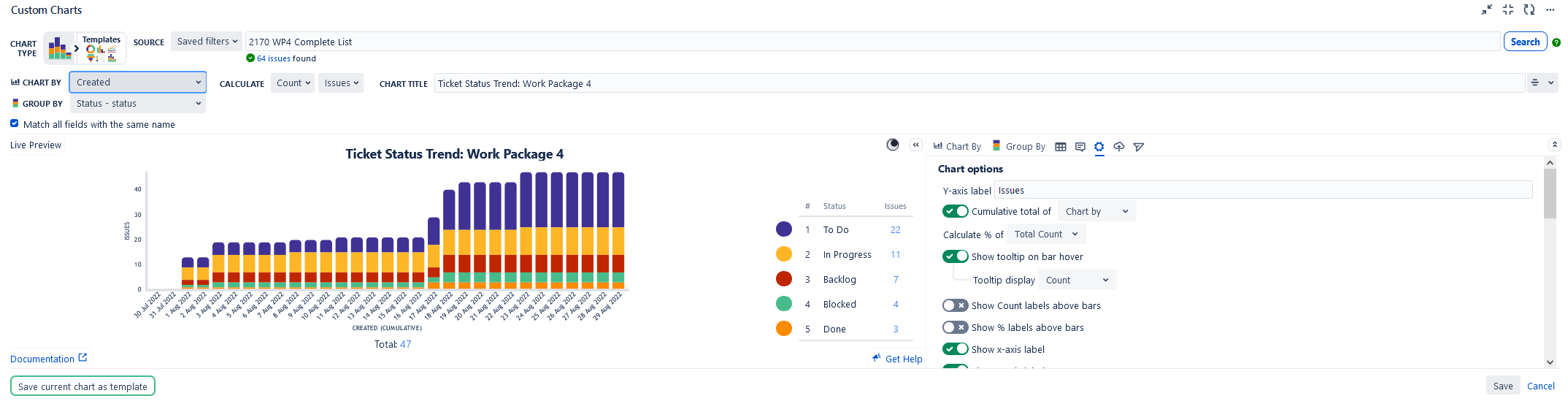Switch to the Group By tab
Viewport: 1568px width, 412px height.
pyautogui.click(x=1019, y=147)
